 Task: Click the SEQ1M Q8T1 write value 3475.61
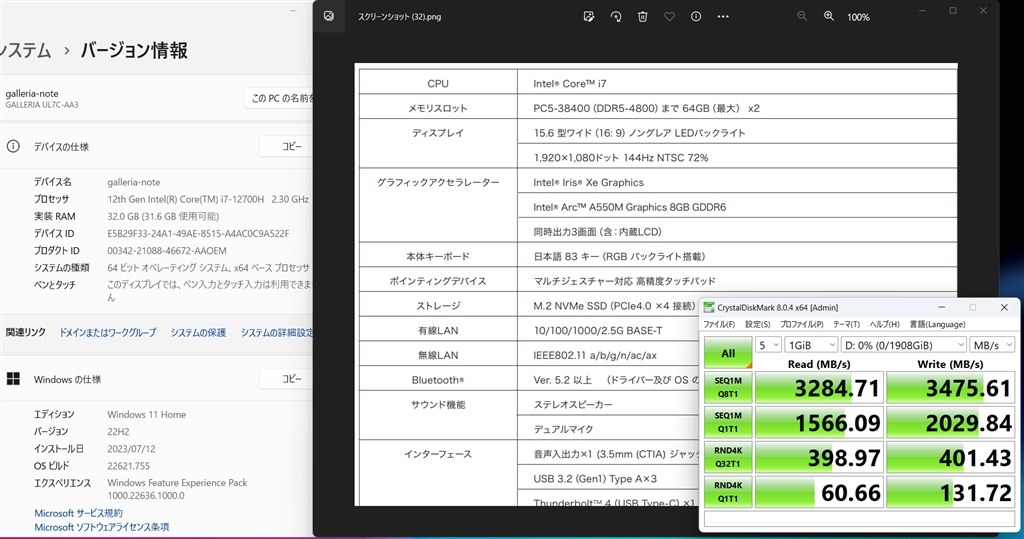point(951,387)
